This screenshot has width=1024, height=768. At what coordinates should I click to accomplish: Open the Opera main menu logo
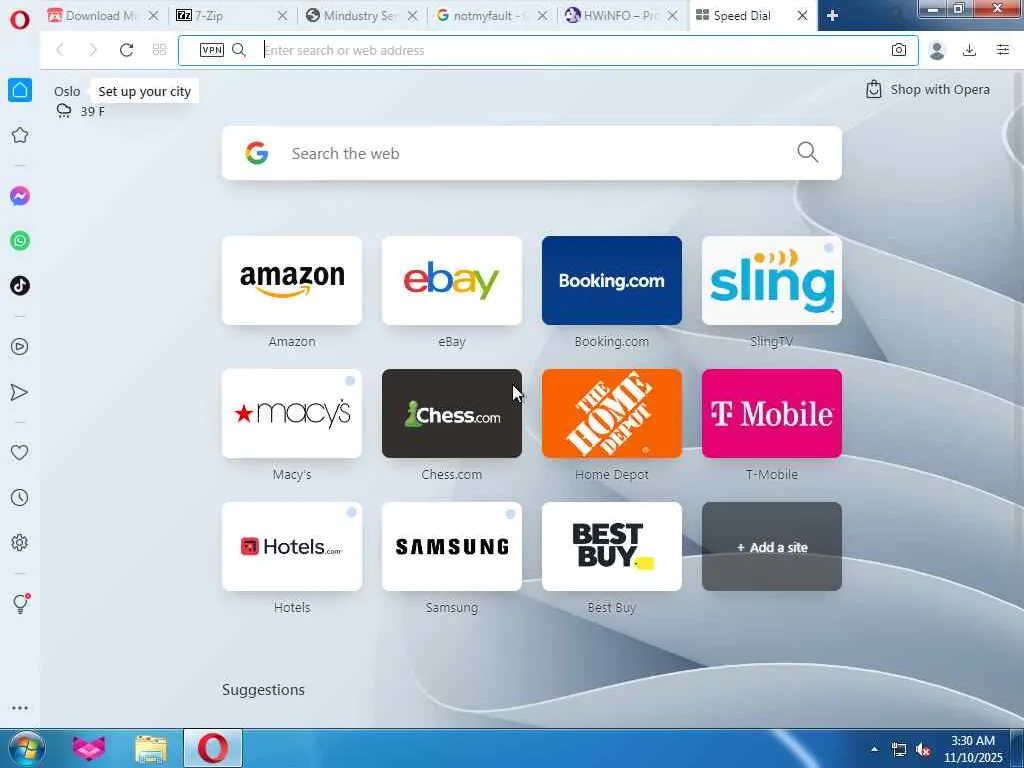pos(20,20)
